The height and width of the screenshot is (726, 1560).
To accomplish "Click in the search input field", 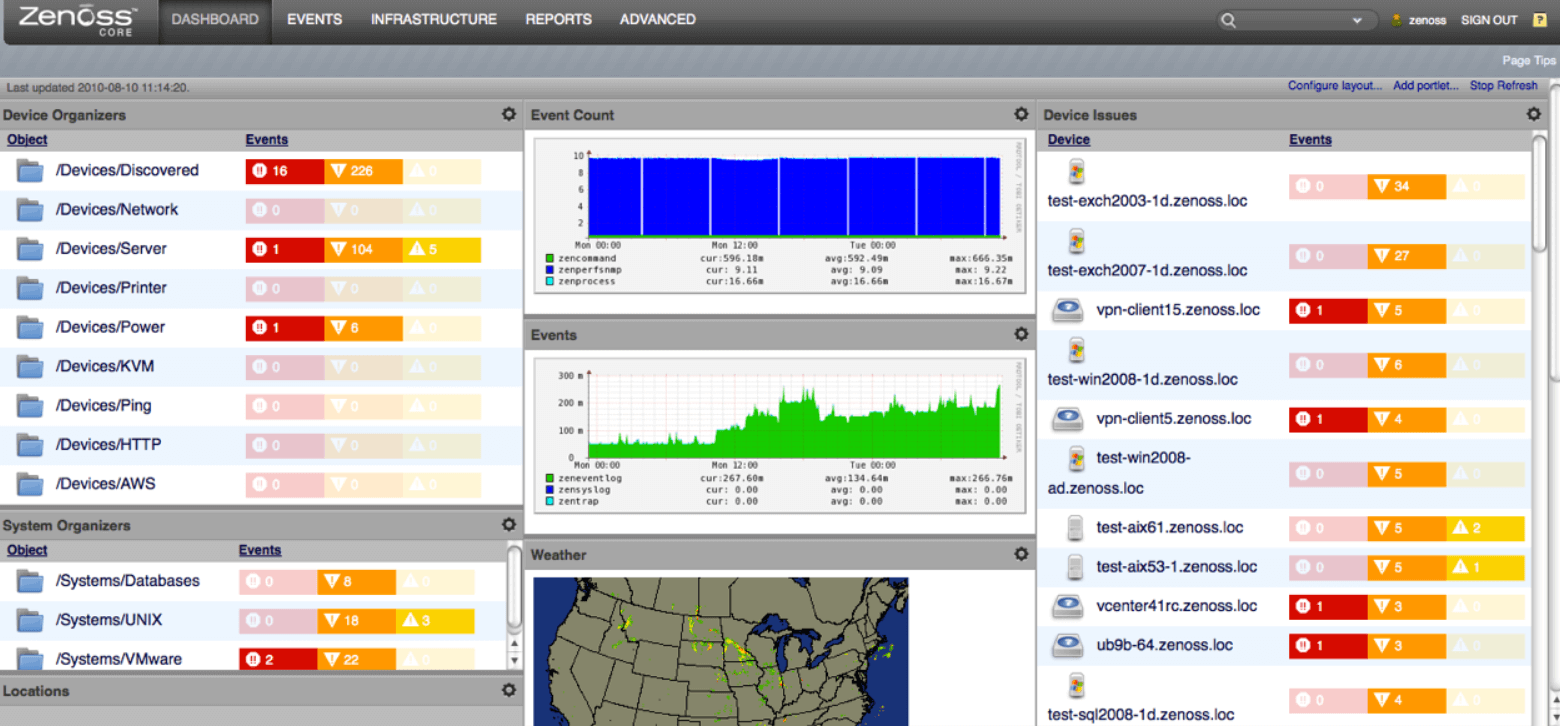I will pyautogui.click(x=1293, y=20).
